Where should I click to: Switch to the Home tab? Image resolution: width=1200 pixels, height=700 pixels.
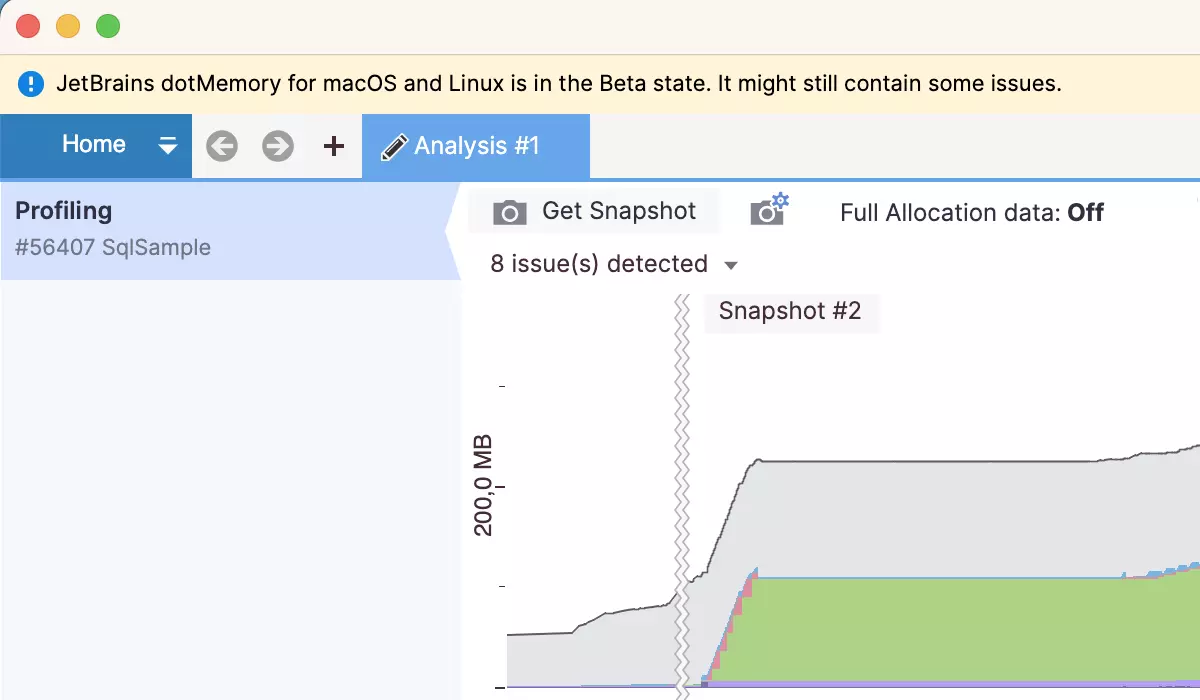93,145
